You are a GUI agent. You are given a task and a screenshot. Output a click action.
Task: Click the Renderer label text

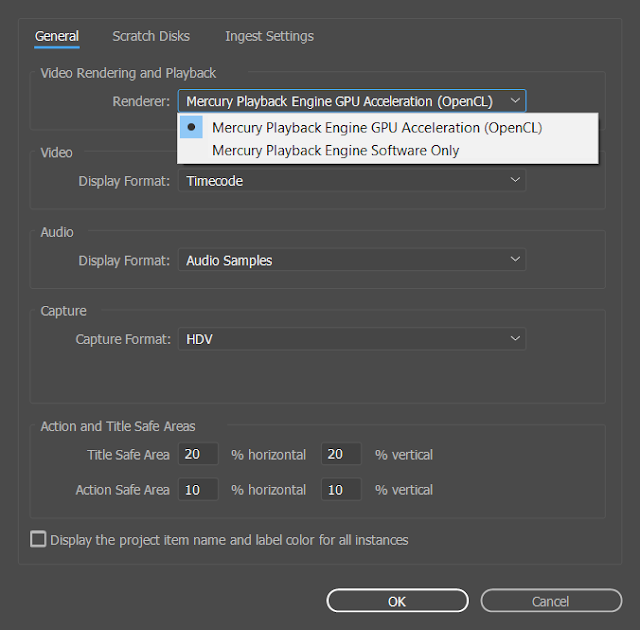141,101
